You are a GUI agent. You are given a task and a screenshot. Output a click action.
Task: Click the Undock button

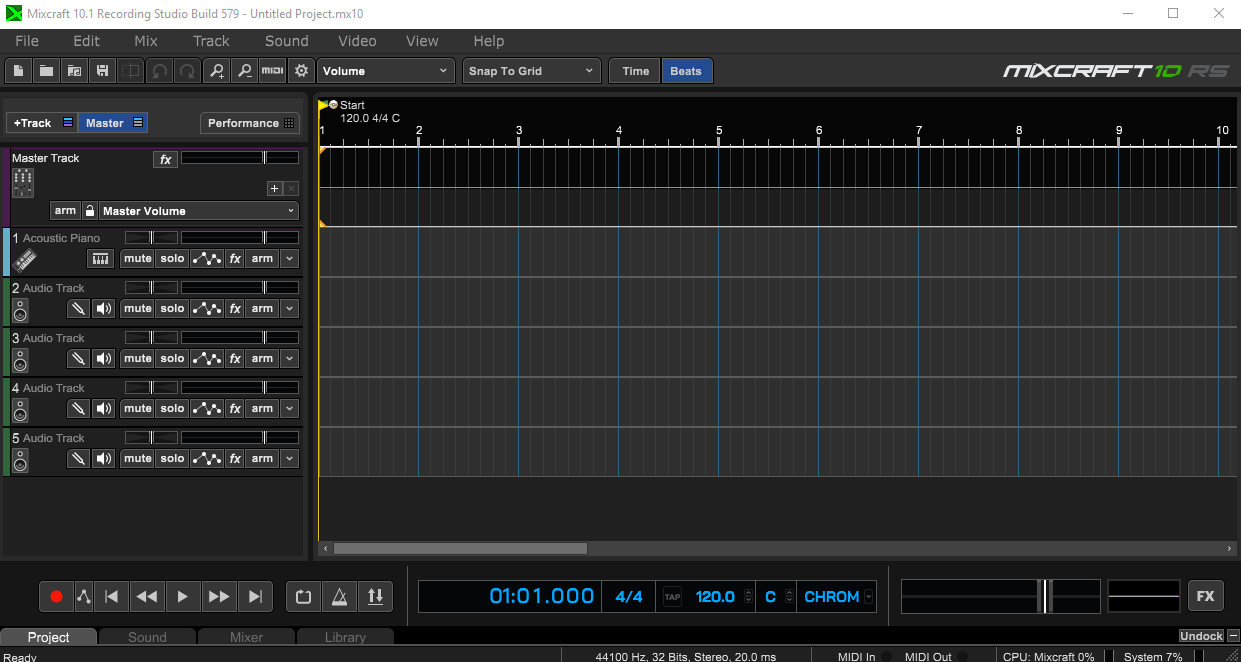(x=1201, y=636)
